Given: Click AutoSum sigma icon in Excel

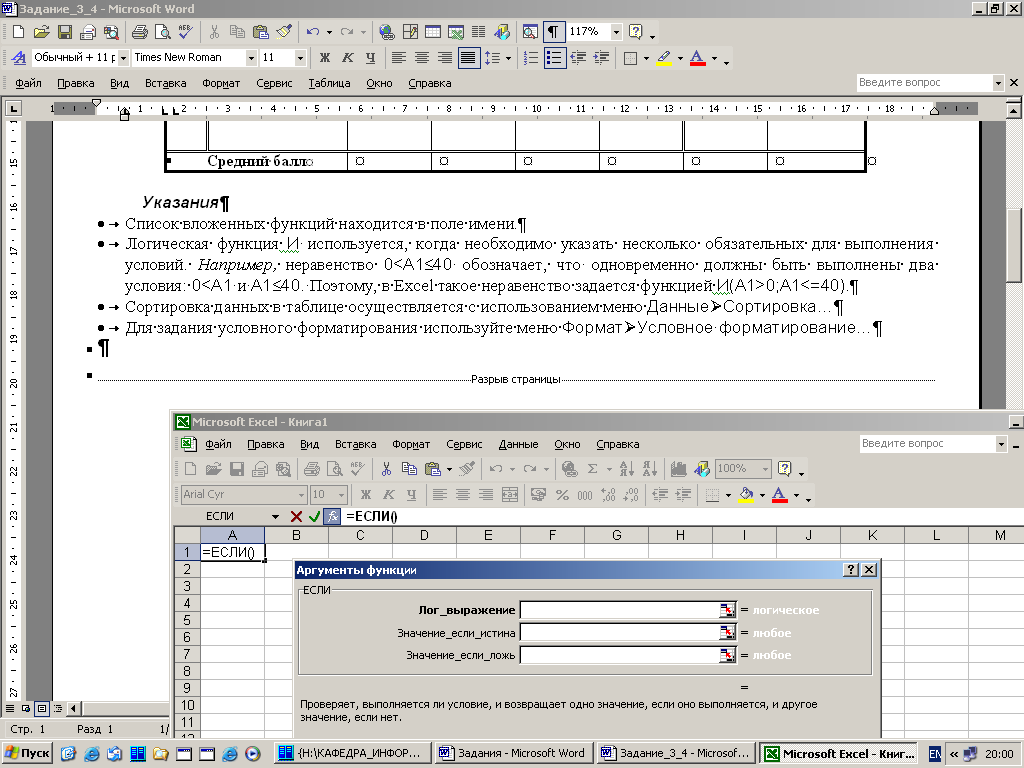Looking at the screenshot, I should (593, 468).
